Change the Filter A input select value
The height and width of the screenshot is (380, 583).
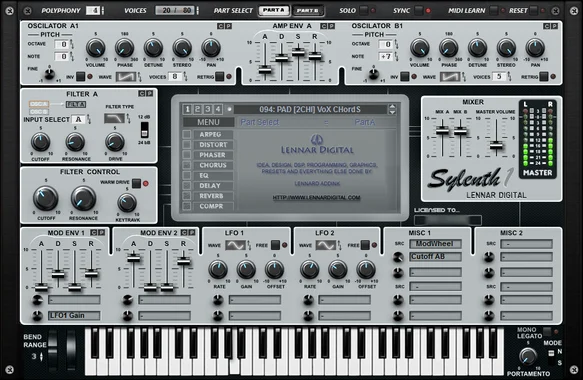78,119
